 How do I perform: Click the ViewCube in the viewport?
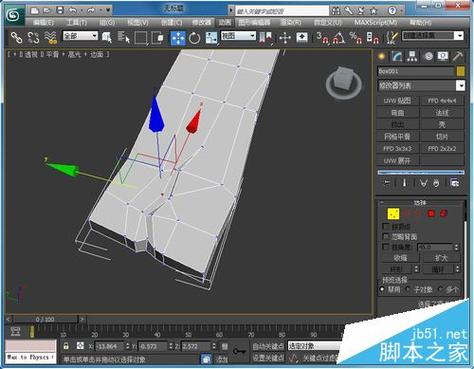tap(344, 82)
